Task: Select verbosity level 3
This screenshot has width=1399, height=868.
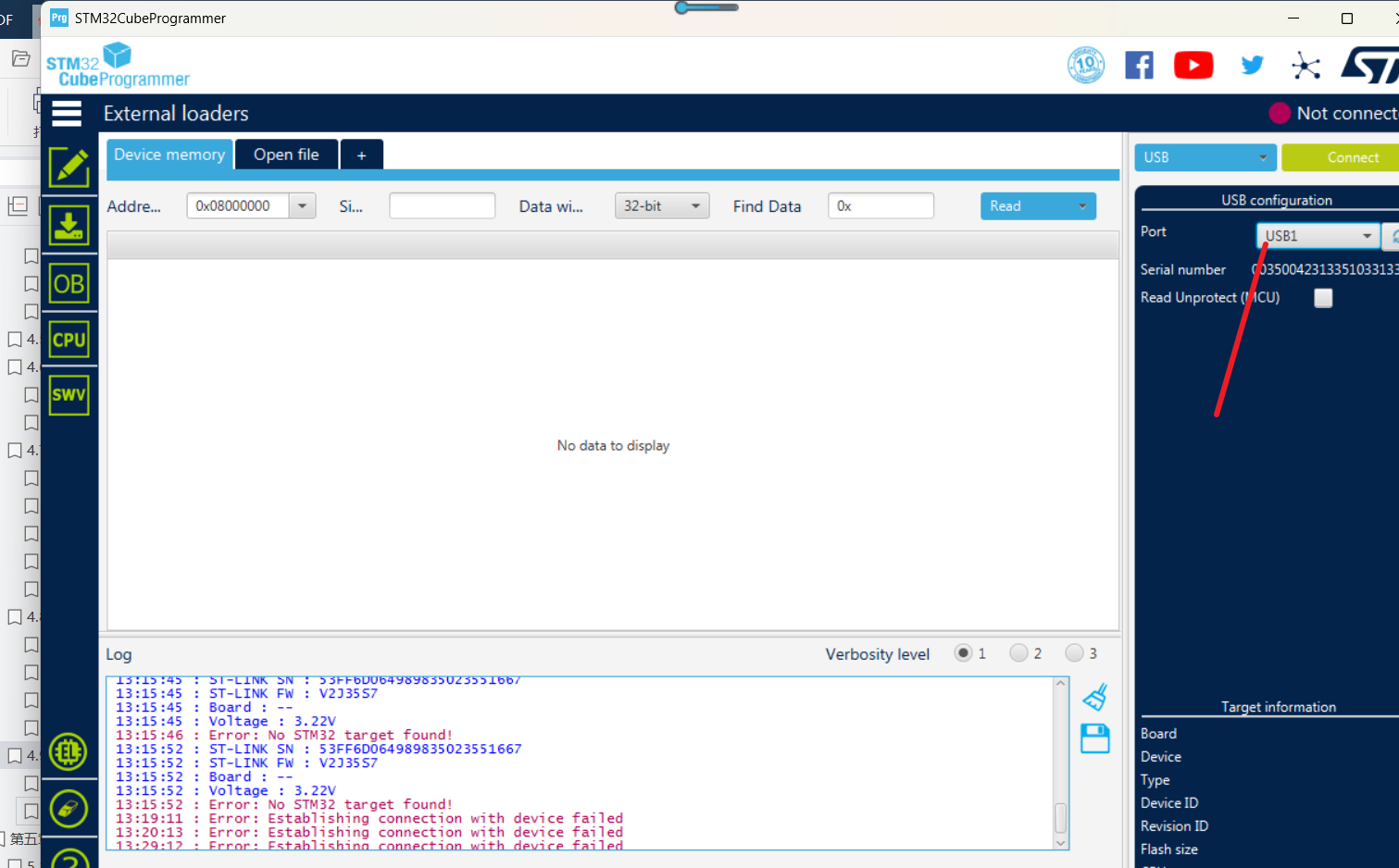Action: pos(1075,653)
